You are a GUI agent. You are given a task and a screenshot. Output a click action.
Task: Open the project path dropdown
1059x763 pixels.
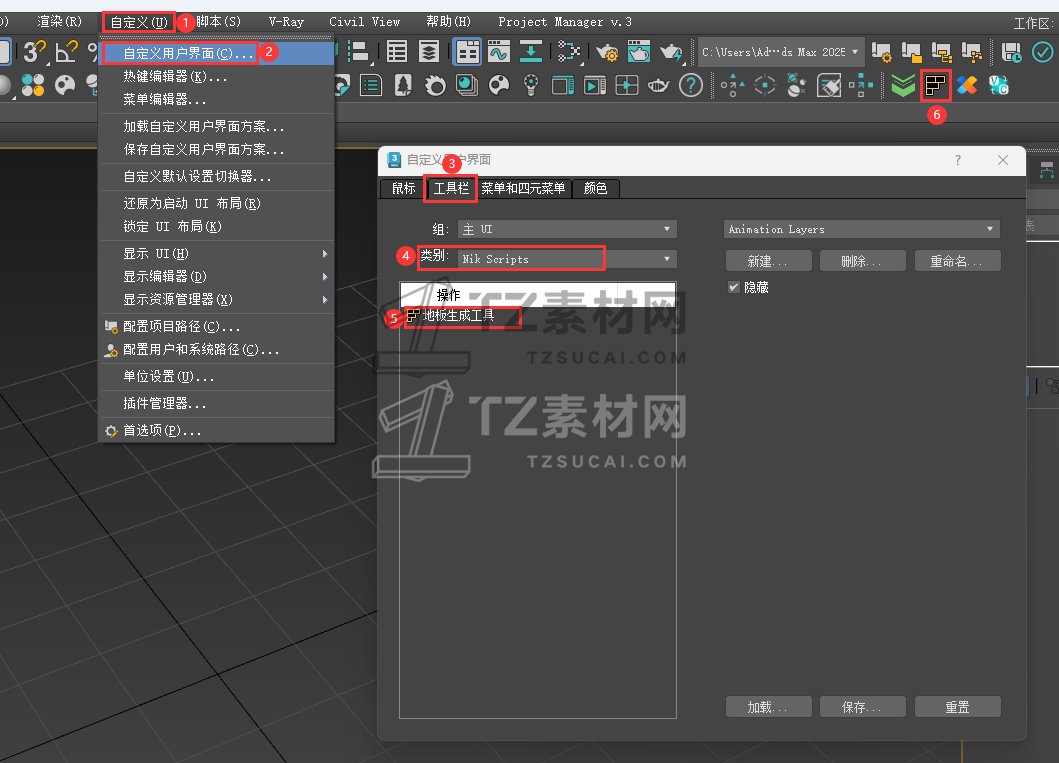click(x=781, y=52)
